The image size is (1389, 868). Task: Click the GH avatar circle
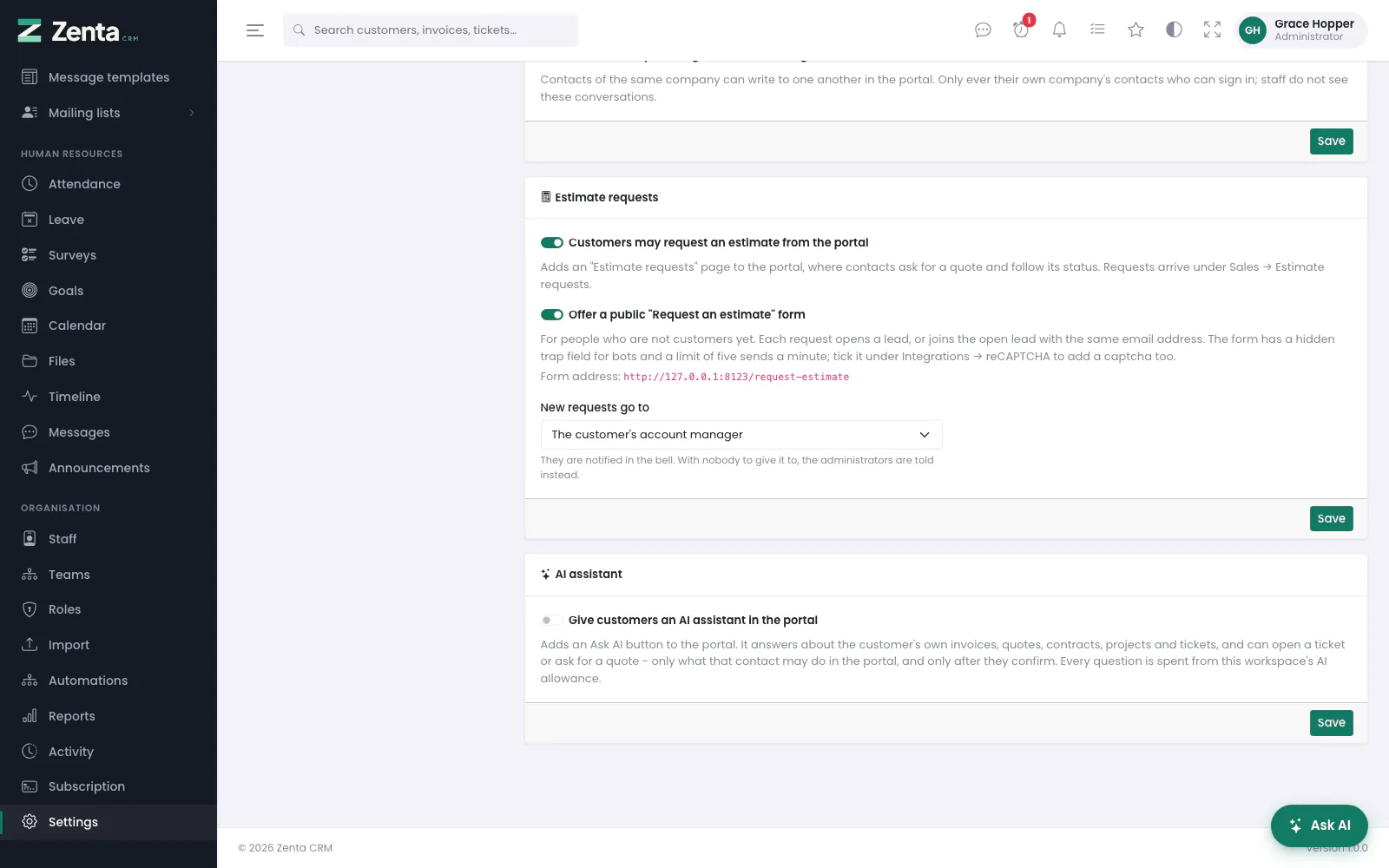[x=1252, y=30]
